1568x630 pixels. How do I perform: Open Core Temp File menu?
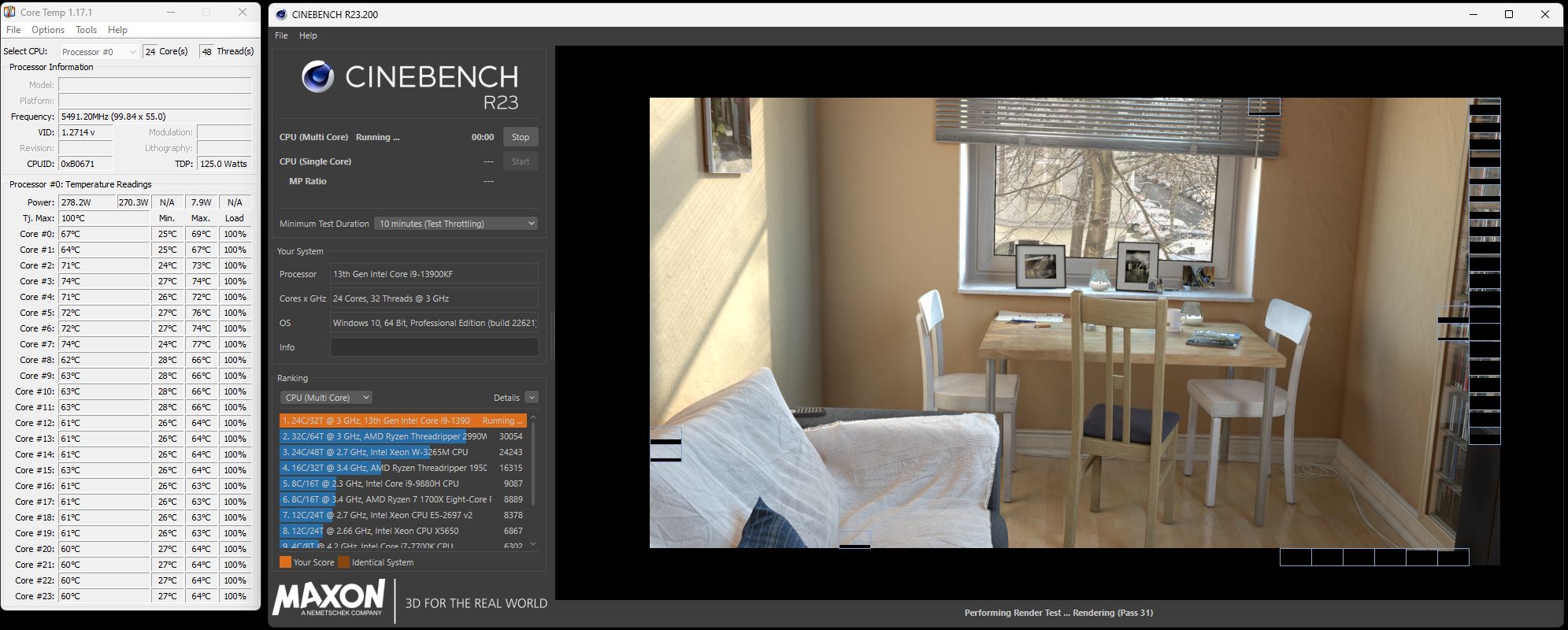point(13,30)
